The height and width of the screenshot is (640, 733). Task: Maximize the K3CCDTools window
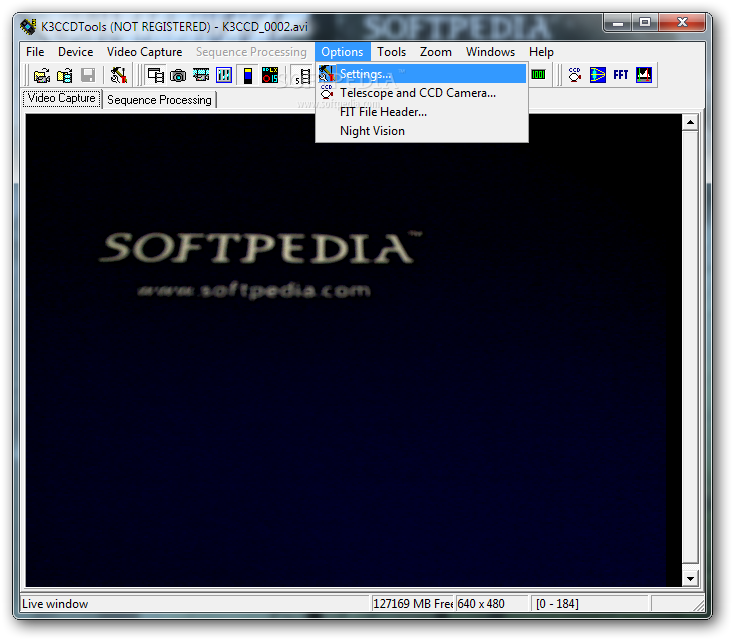click(645, 23)
